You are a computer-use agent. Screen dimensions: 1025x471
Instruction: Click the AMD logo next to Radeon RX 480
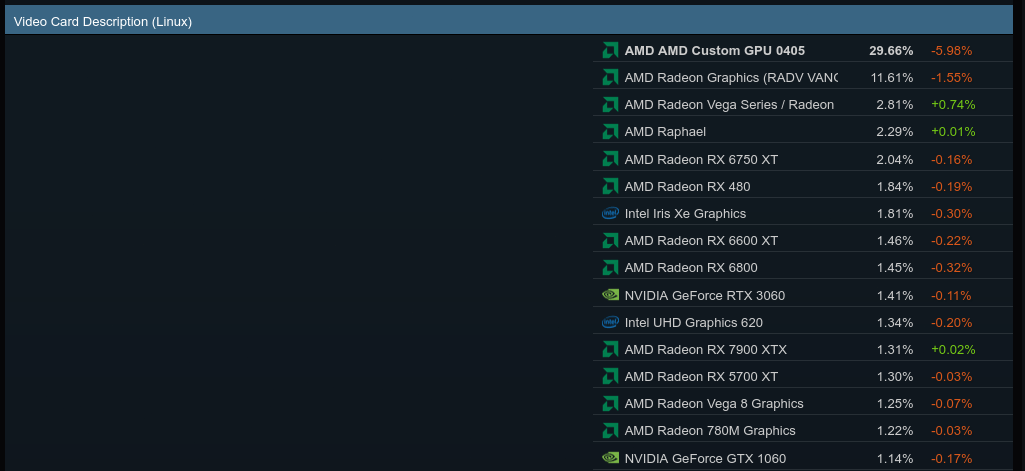[x=610, y=186]
